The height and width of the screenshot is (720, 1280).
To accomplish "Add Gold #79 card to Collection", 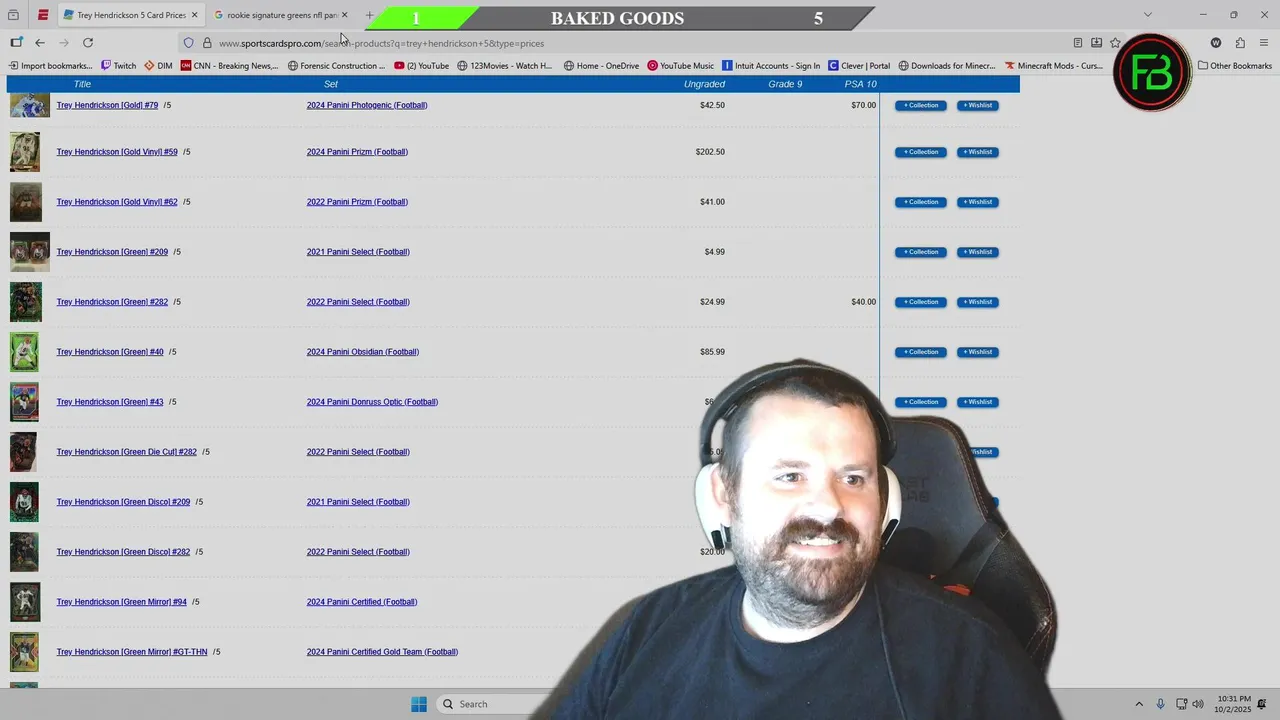I will click(x=921, y=105).
